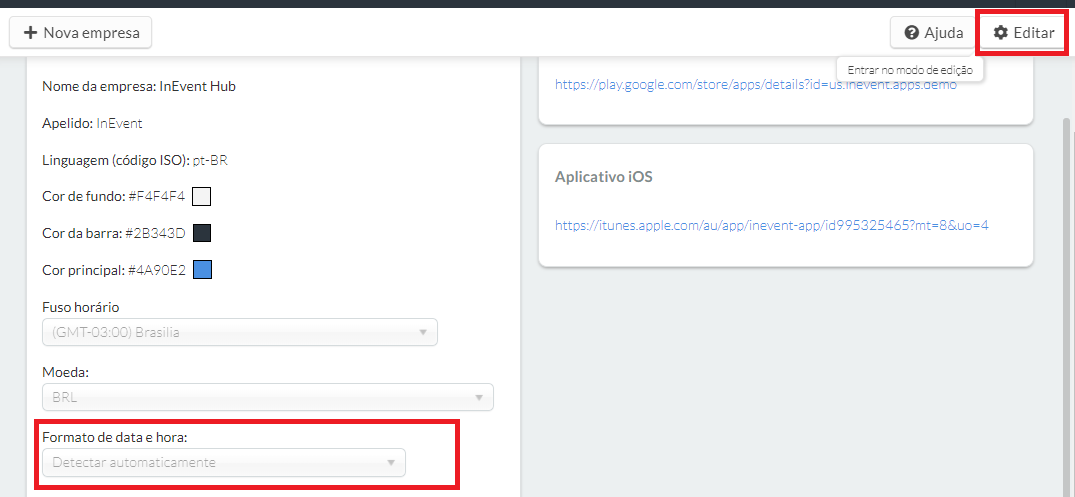1075x497 pixels.
Task: Click the 'Moeda:' label
Action: [x=66, y=371]
